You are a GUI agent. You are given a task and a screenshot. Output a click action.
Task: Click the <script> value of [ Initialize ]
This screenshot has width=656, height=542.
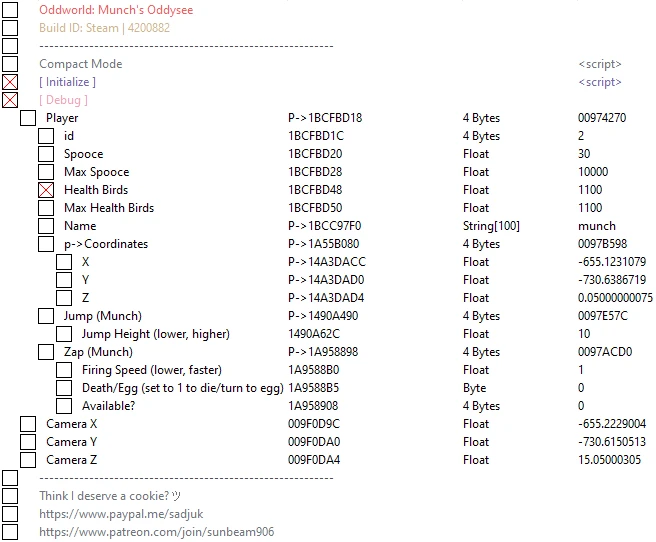point(600,82)
